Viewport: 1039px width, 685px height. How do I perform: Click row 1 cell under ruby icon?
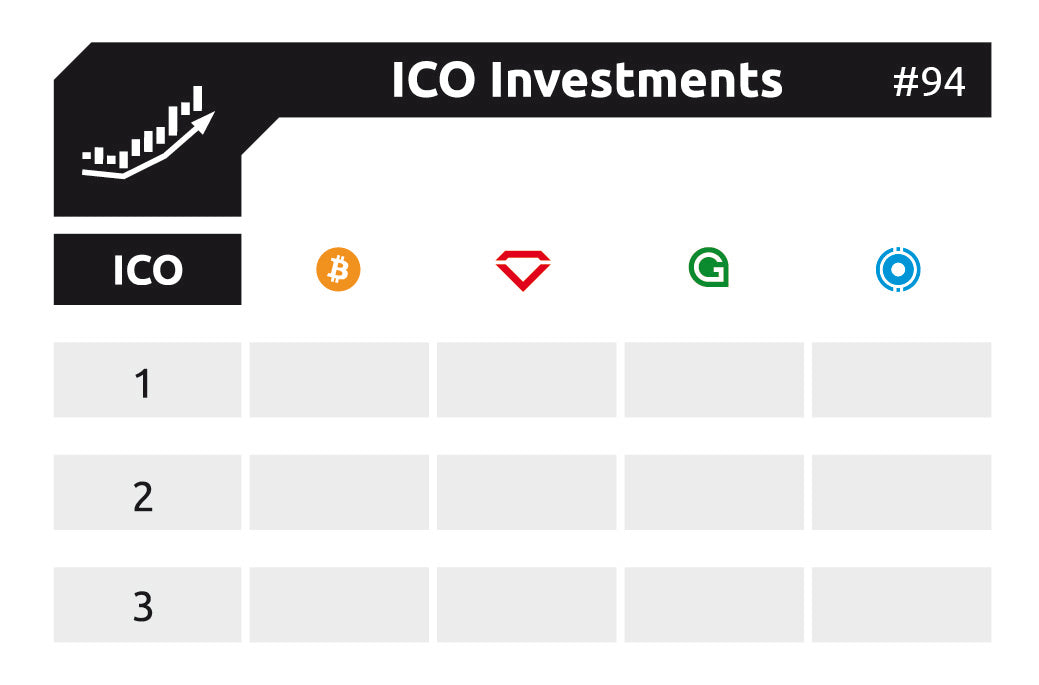(526, 380)
